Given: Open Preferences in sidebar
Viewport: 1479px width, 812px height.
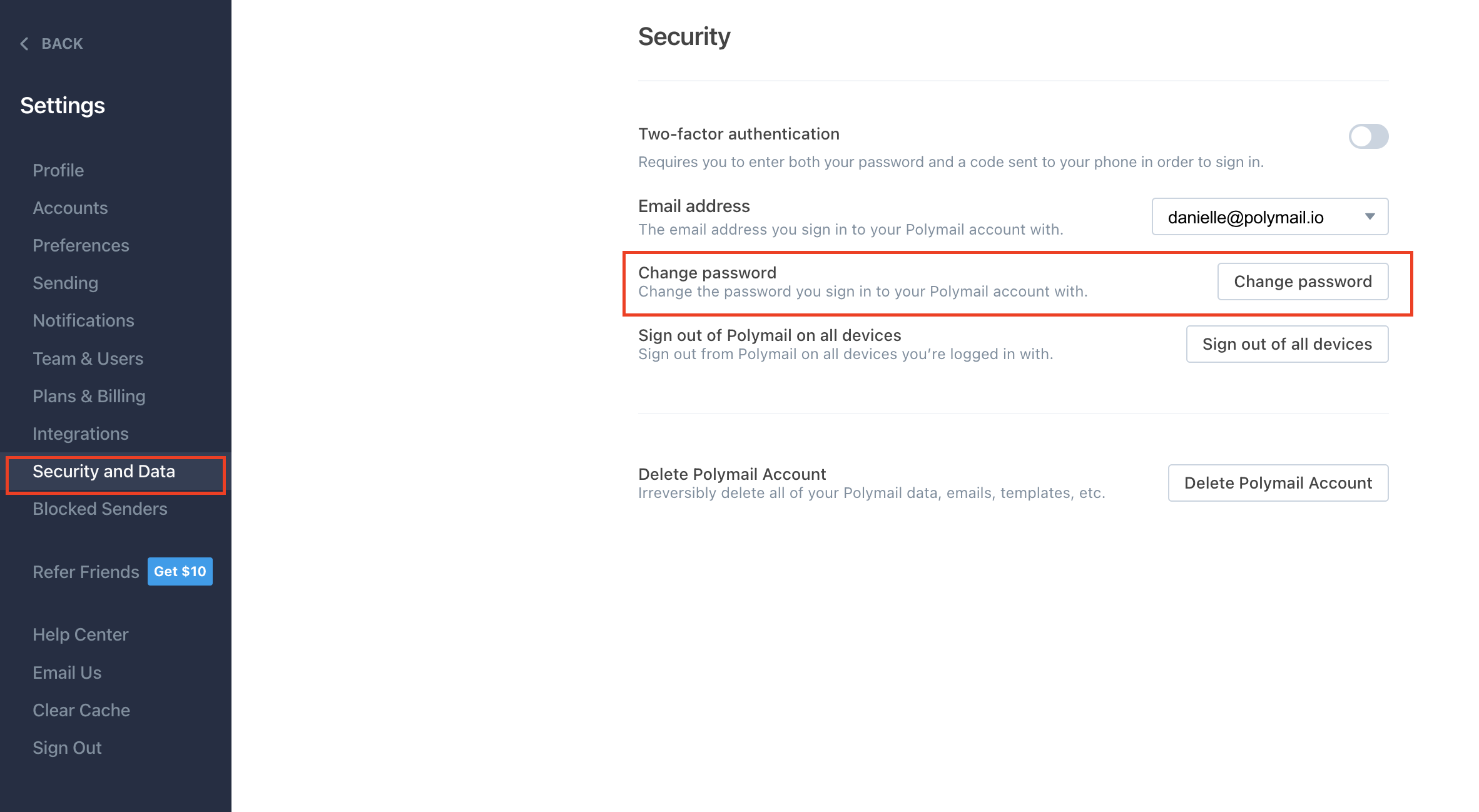Looking at the screenshot, I should (81, 245).
